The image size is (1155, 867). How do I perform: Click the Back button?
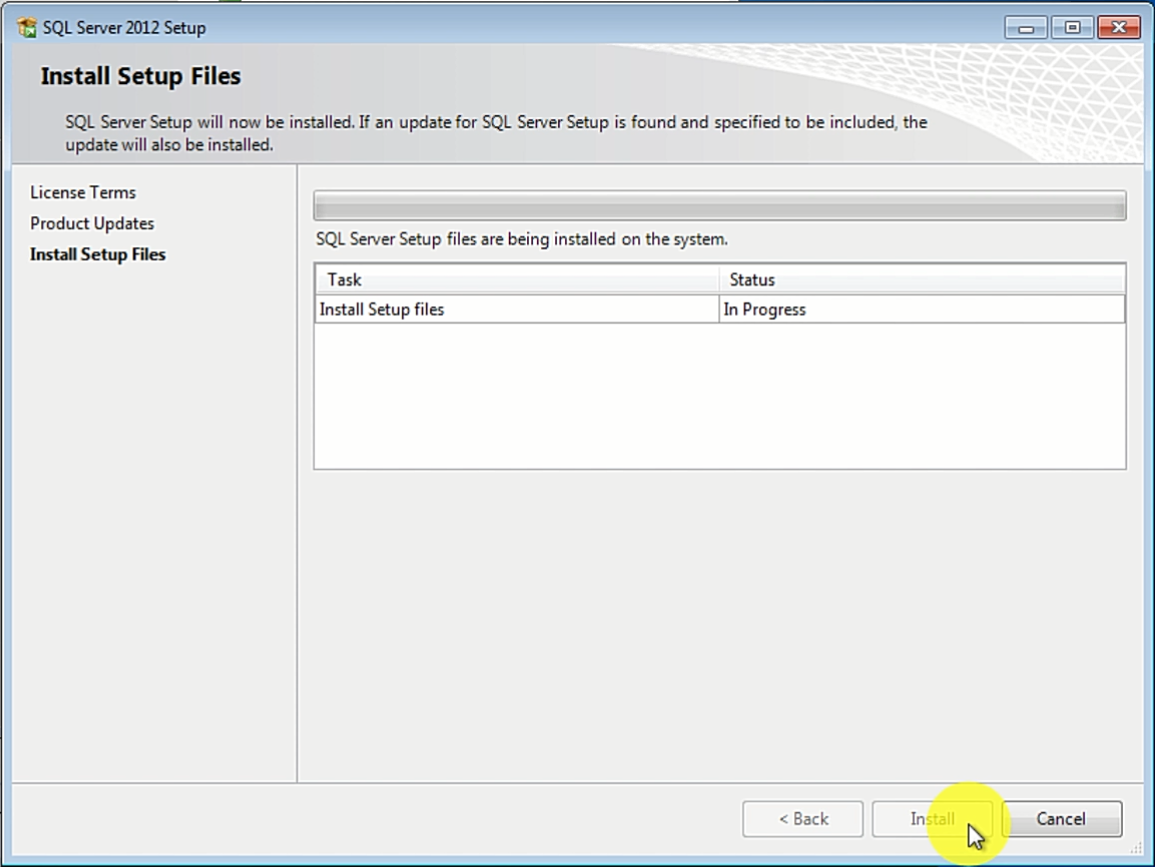[x=803, y=819]
